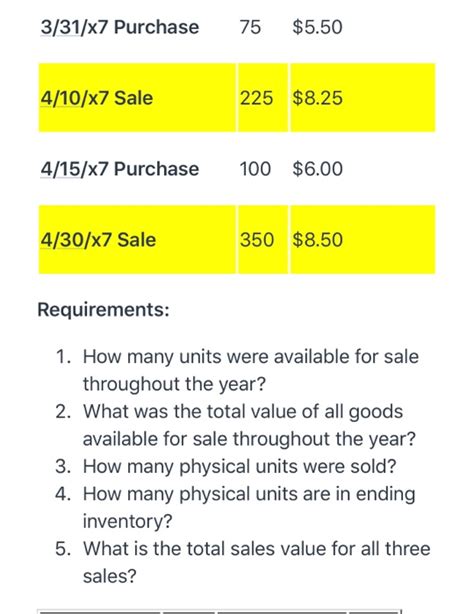Select the $8.50 highlighted price cell
Screen dimensions: 474x614
click(x=363, y=239)
